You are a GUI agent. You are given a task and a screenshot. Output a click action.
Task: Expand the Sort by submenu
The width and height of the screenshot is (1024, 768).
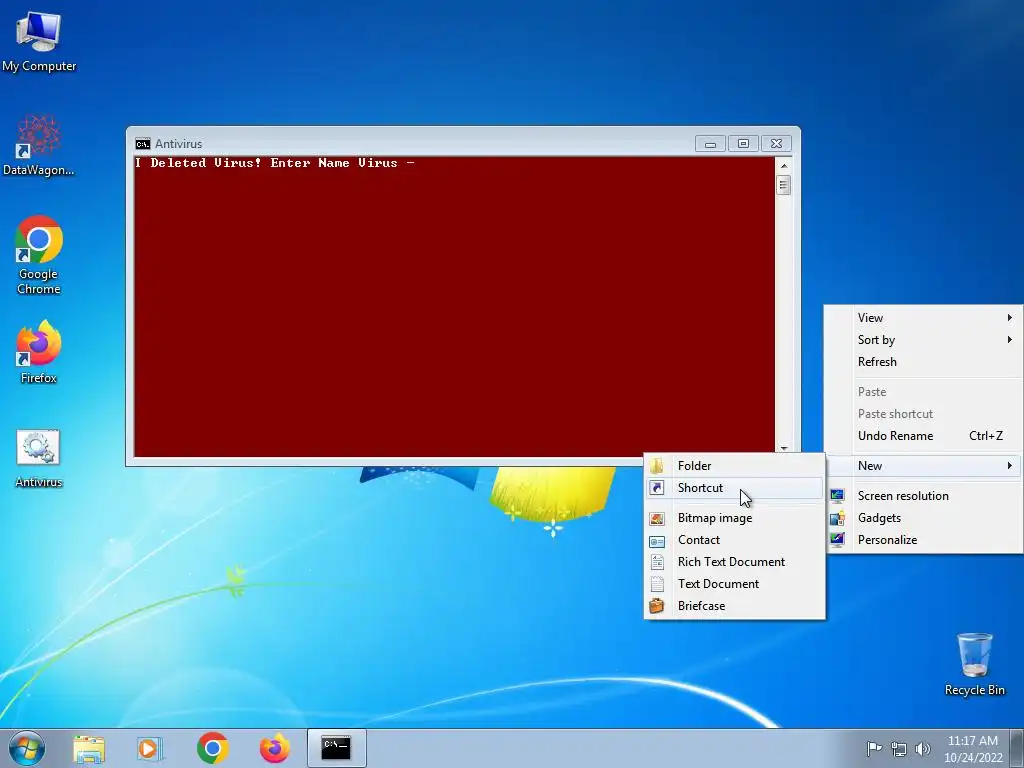[x=923, y=340]
